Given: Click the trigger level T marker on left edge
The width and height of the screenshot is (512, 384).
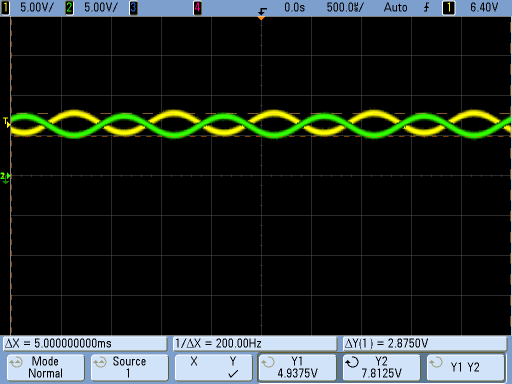Looking at the screenshot, I should (x=6, y=122).
